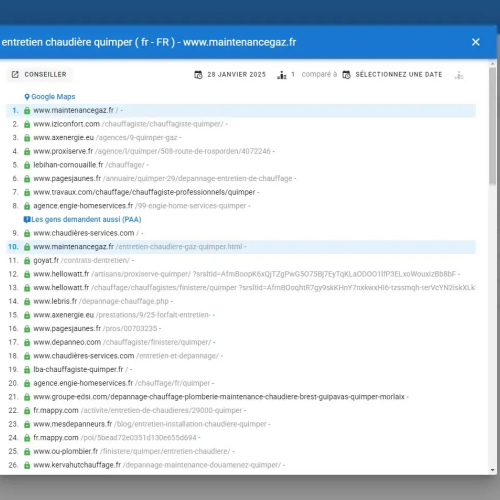Click the ranking podium icon next to 1
Screen dimensions: 500x500
282,75
